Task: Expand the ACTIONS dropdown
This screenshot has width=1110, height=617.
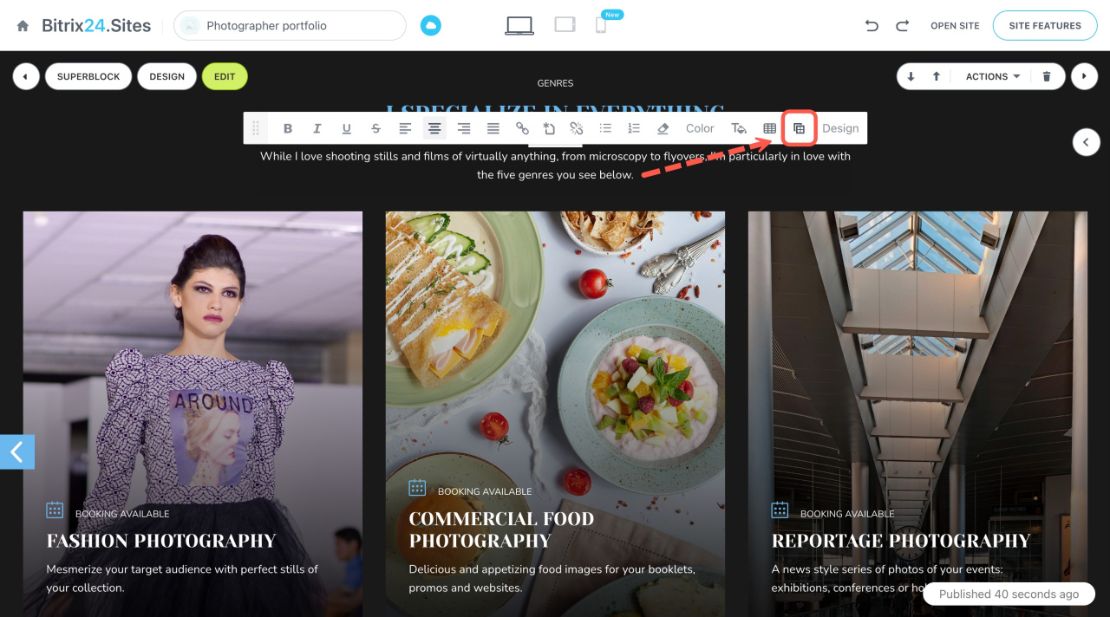Action: 992,76
